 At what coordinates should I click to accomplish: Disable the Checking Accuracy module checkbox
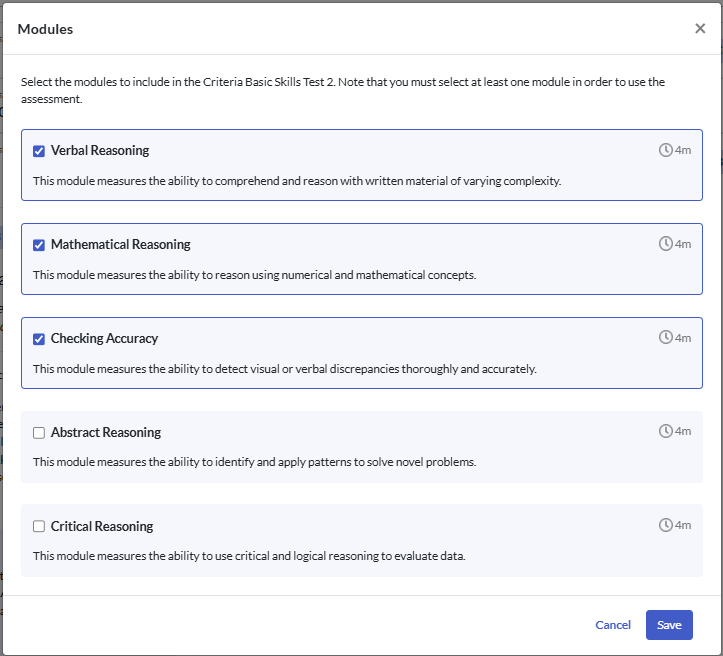tap(39, 339)
